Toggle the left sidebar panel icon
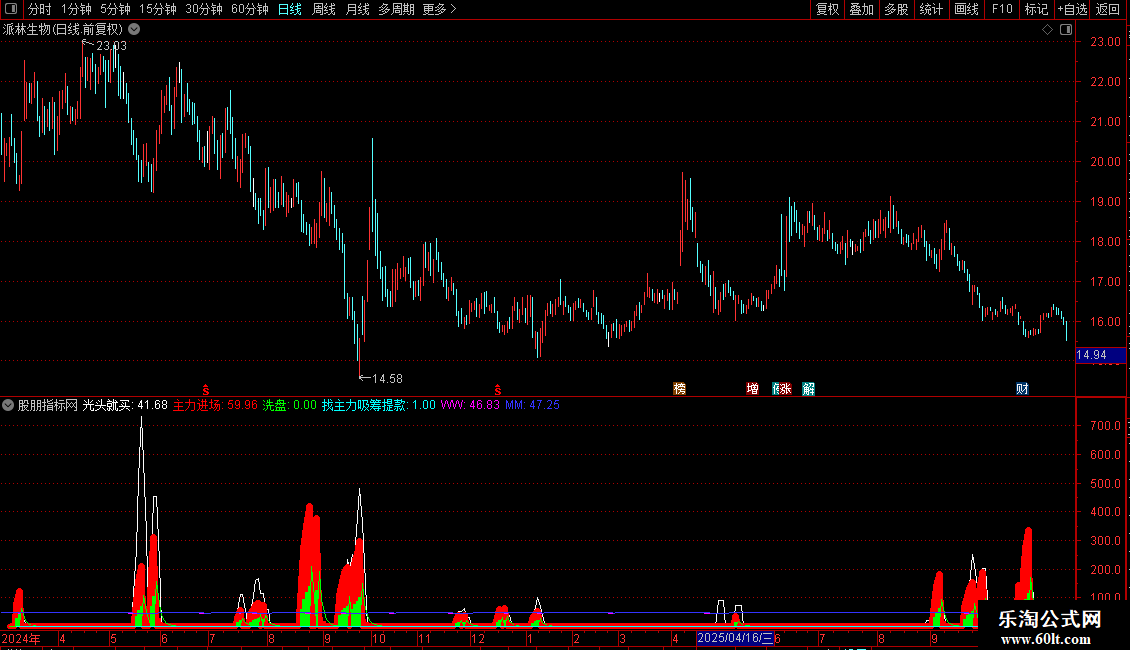The width and height of the screenshot is (1130, 650). click(x=11, y=9)
